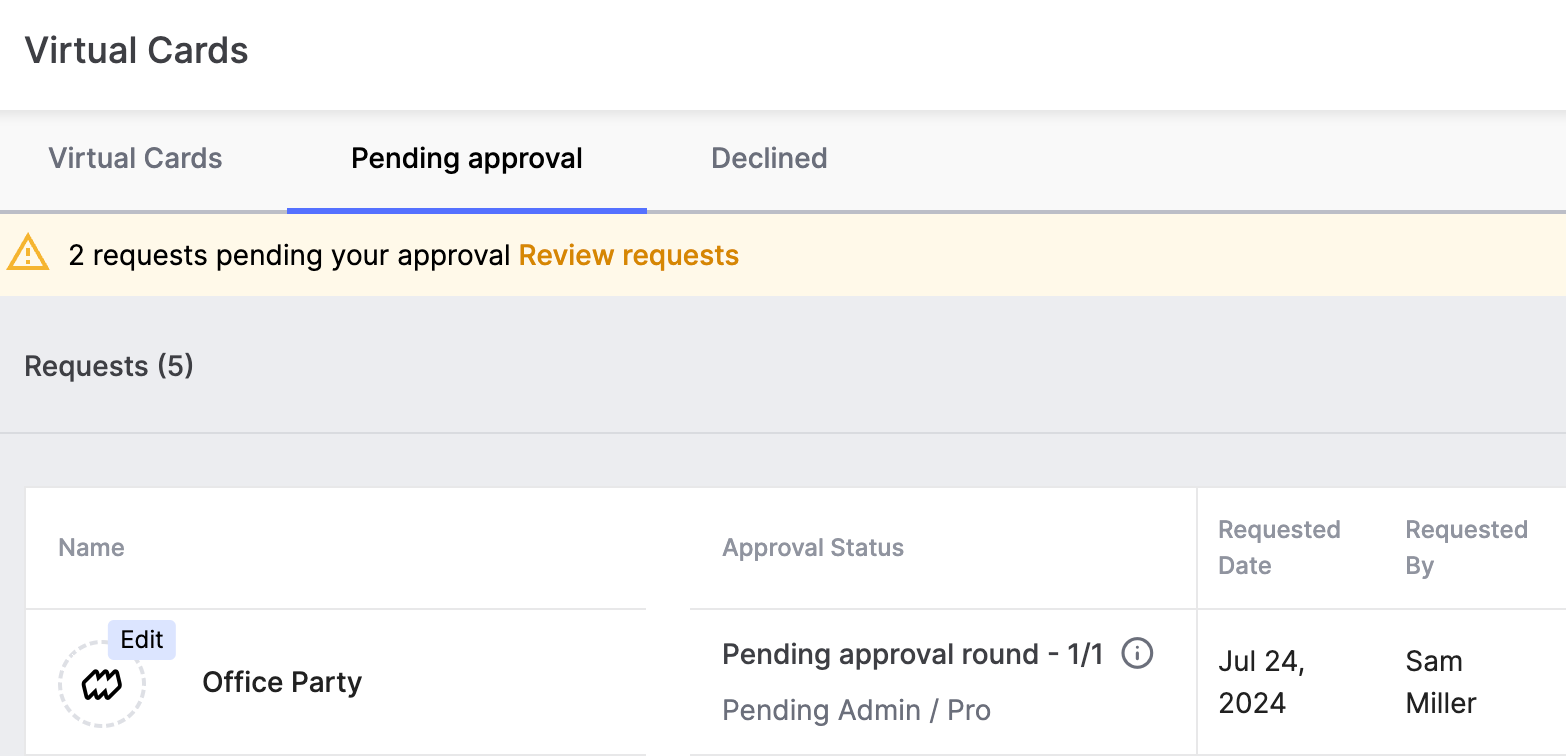Click requester name Sam Miller
Screen dimensions: 1566x756
coord(1441,682)
